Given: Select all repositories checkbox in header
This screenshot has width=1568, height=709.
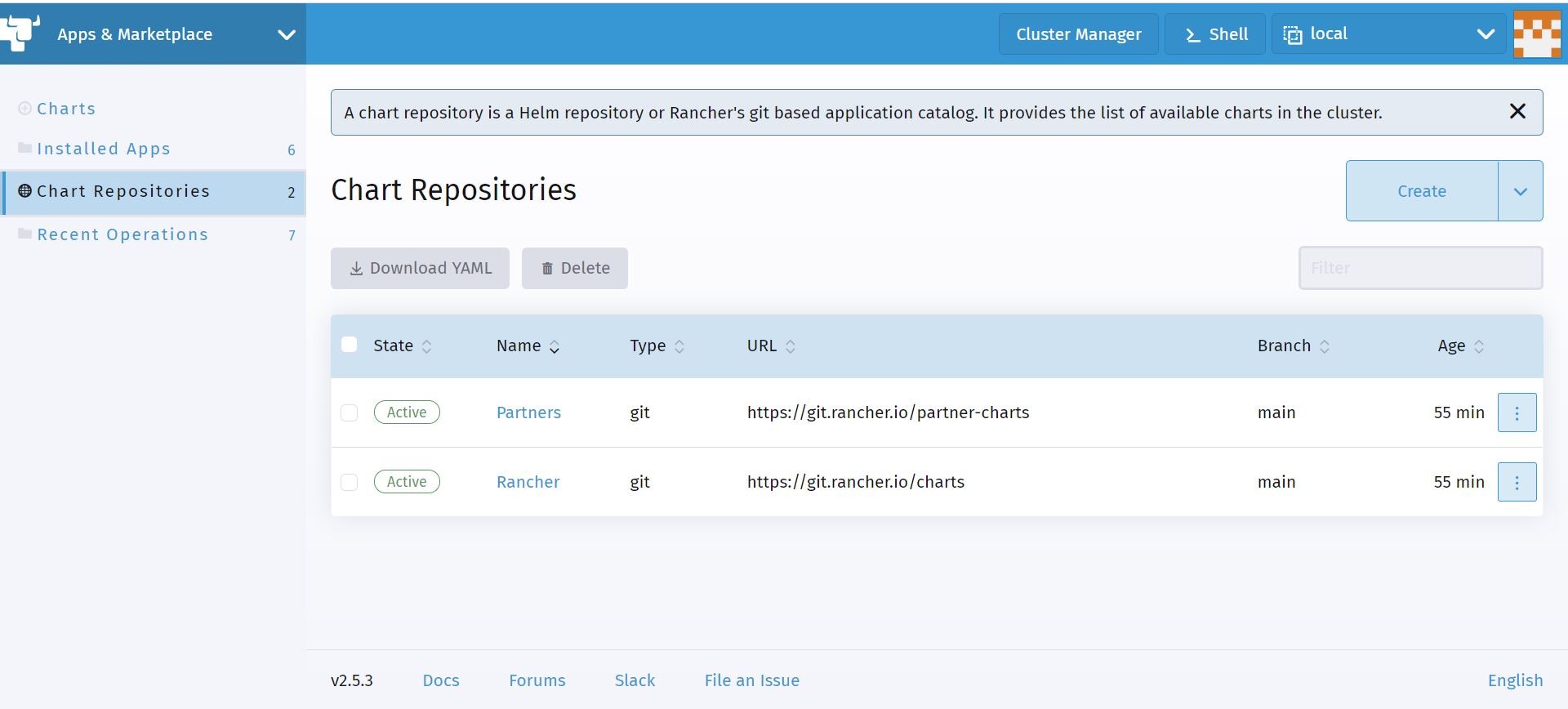Looking at the screenshot, I should pyautogui.click(x=349, y=345).
